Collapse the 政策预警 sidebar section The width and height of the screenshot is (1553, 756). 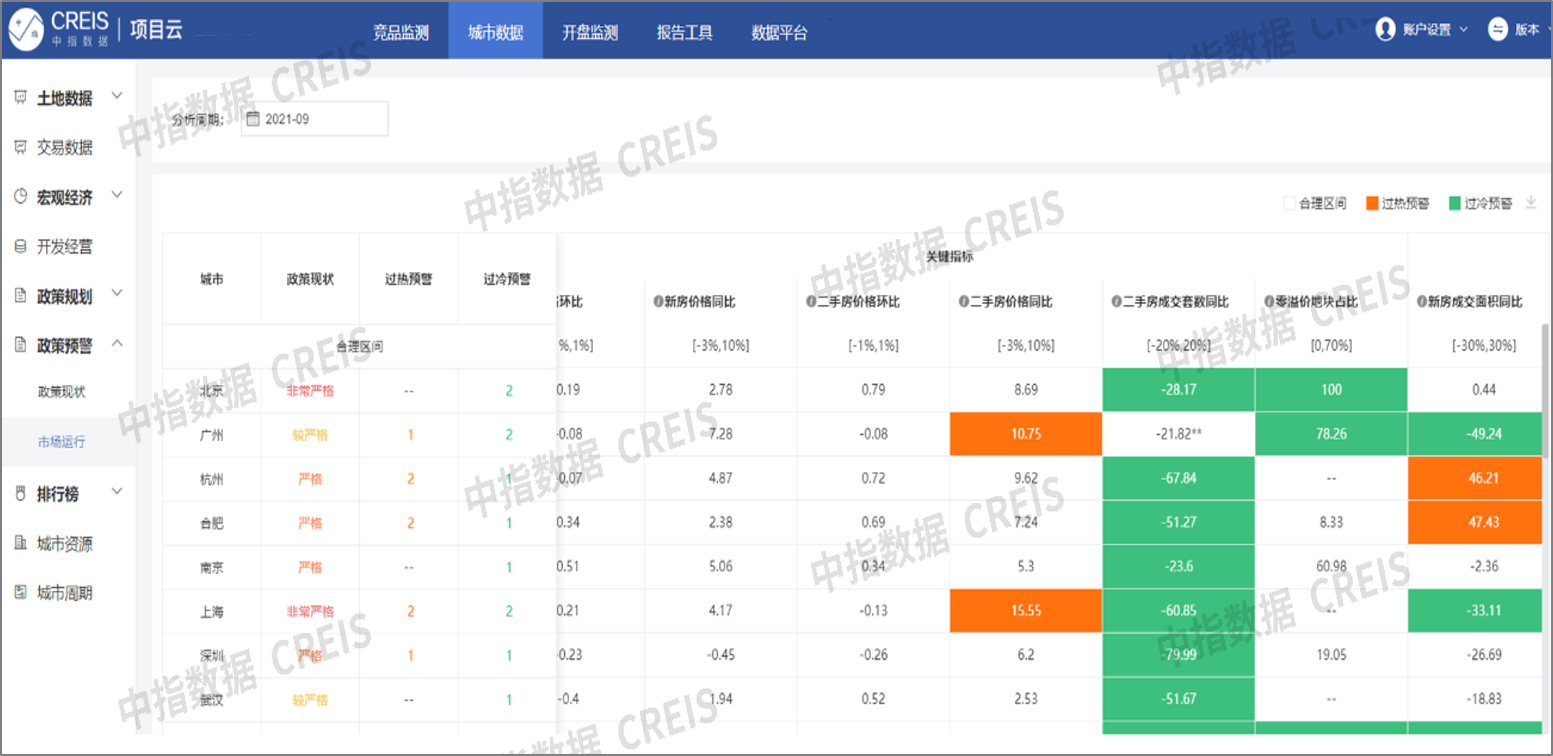point(117,344)
